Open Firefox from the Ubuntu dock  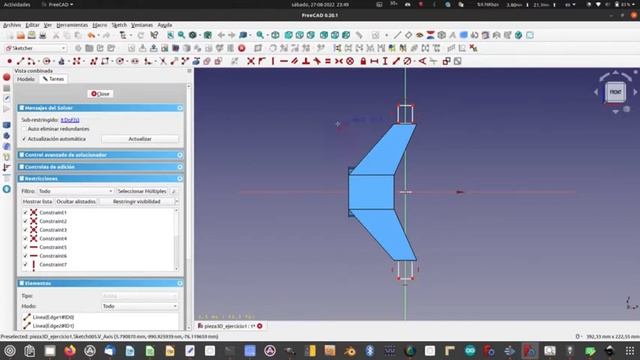point(70,351)
